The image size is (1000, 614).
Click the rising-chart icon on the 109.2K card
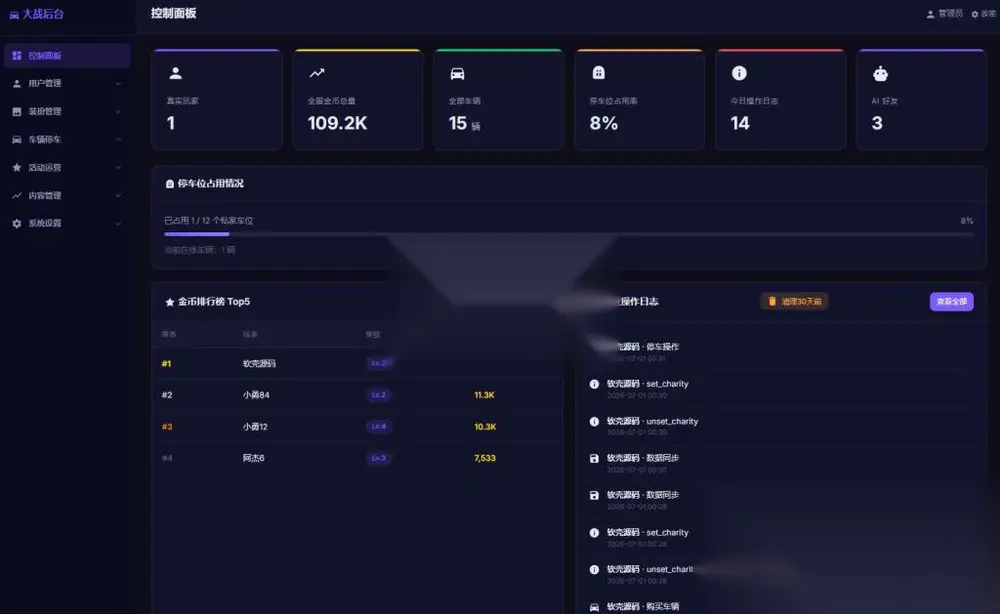[x=317, y=73]
